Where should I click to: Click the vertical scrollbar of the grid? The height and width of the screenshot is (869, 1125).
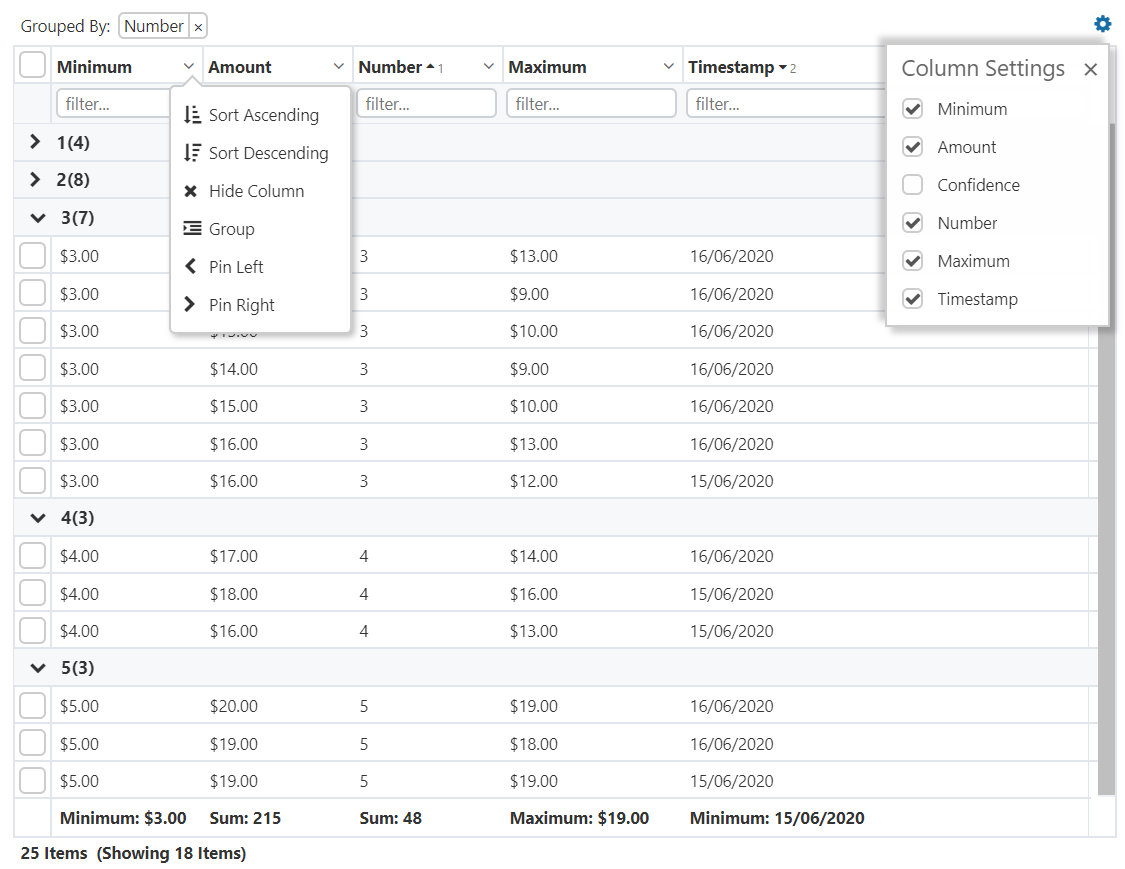click(x=1106, y=450)
